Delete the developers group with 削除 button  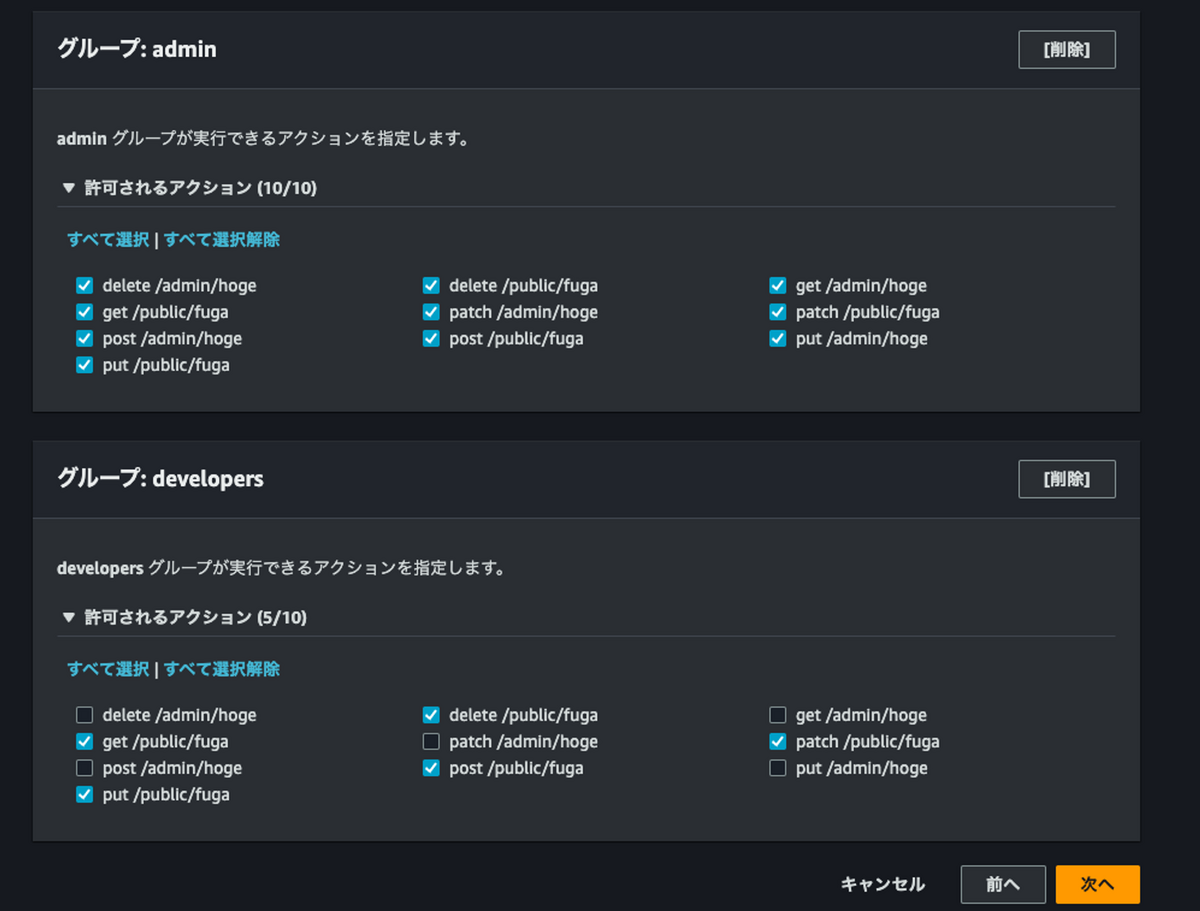[x=1067, y=479]
